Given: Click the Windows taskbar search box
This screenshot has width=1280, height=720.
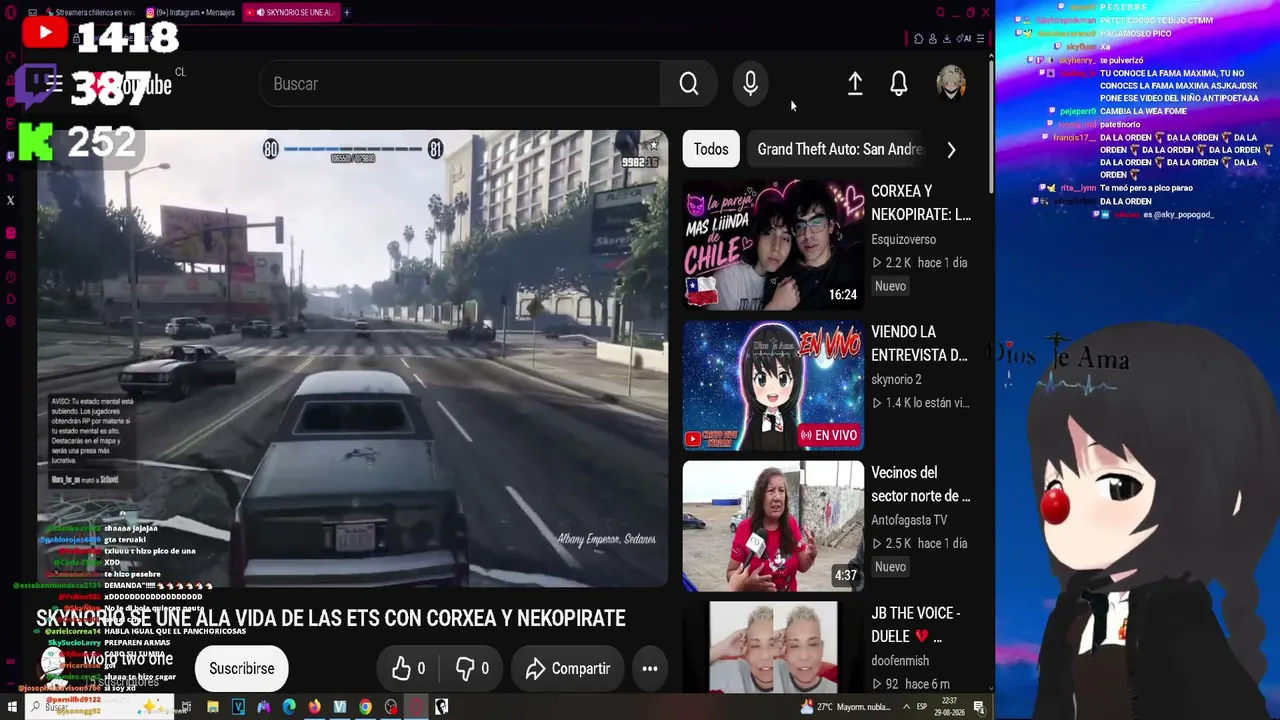Looking at the screenshot, I should (x=100, y=708).
